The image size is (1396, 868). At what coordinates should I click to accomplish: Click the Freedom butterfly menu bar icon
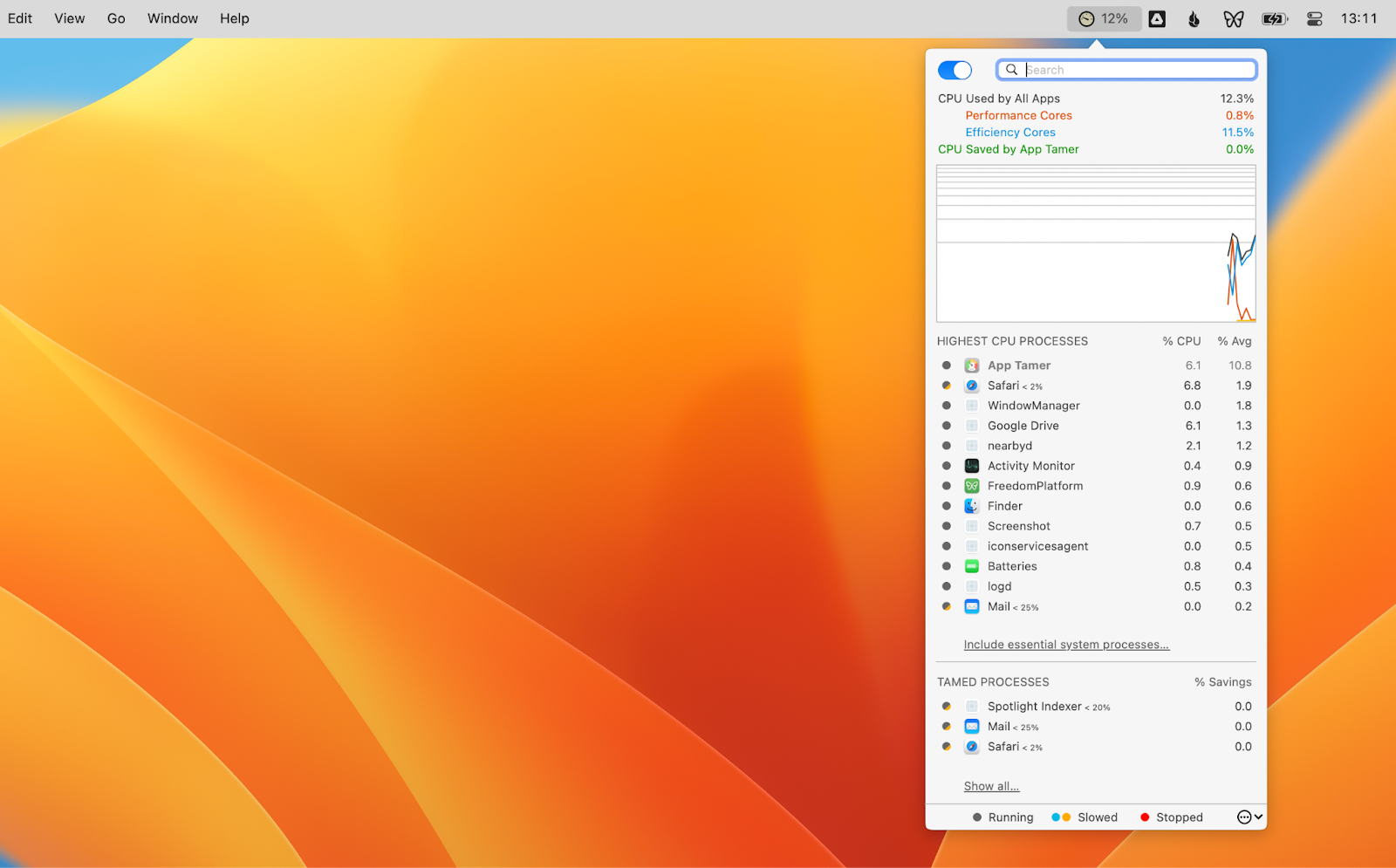(x=1234, y=18)
